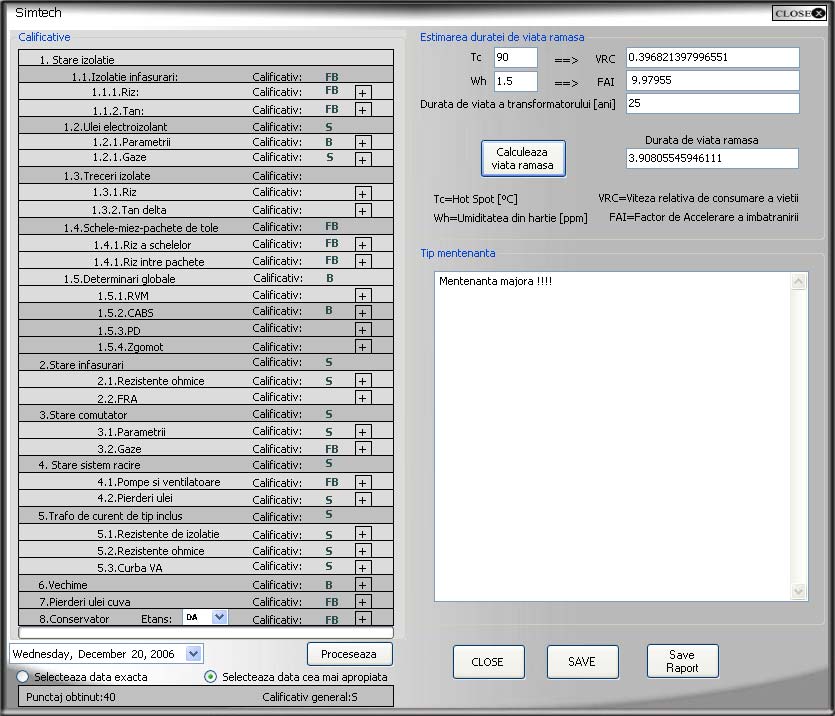Image resolution: width=835 pixels, height=716 pixels.
Task: Click plus button on 3.2.Gaze row
Action: pos(363,449)
